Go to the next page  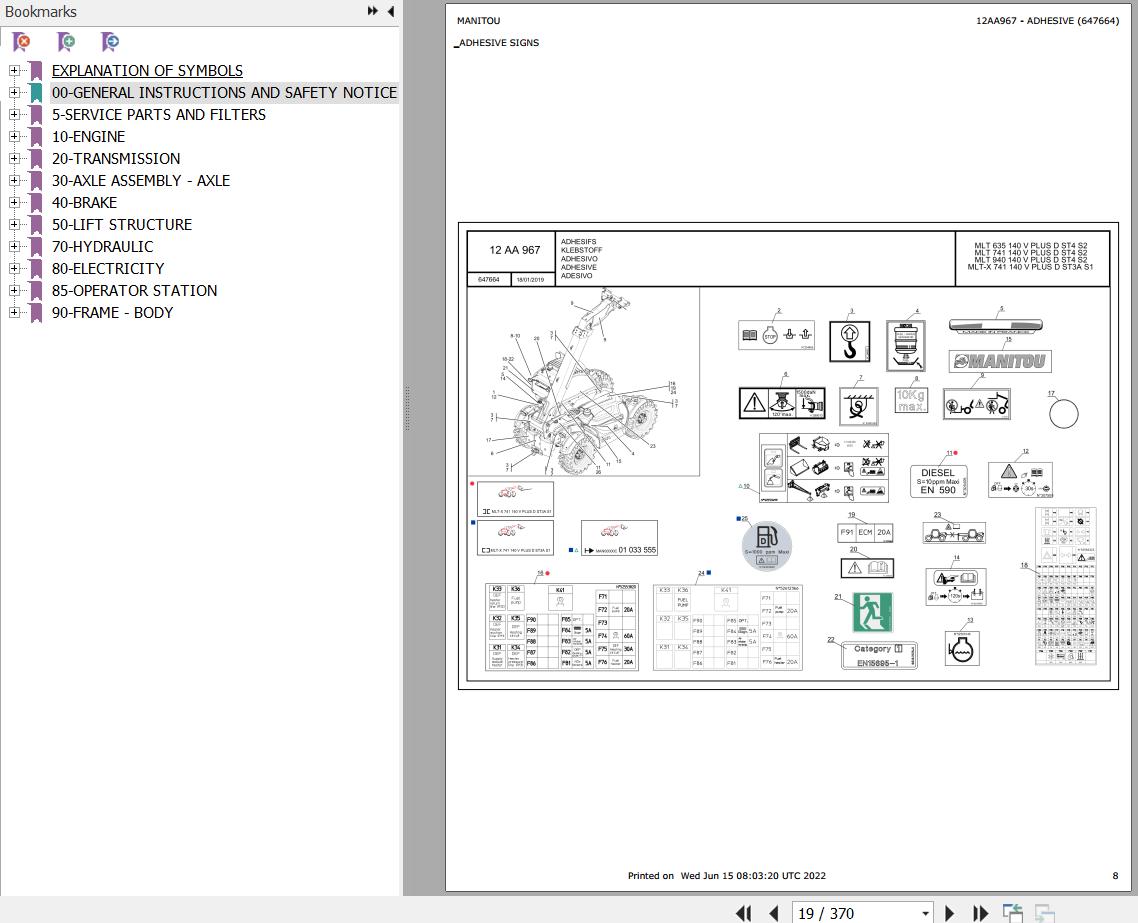pyautogui.click(x=949, y=913)
